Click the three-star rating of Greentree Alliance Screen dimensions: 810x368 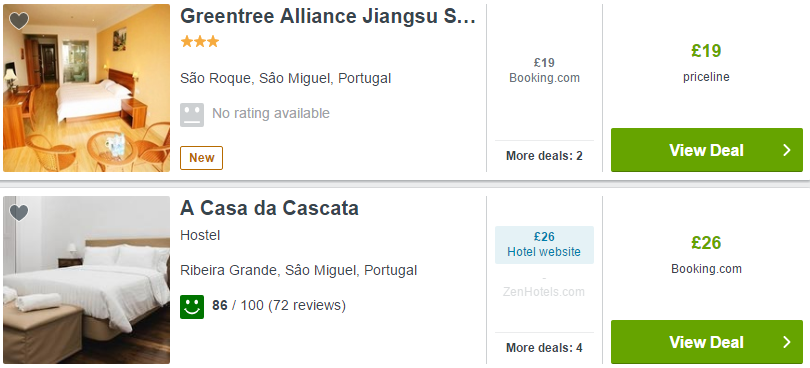[199, 41]
